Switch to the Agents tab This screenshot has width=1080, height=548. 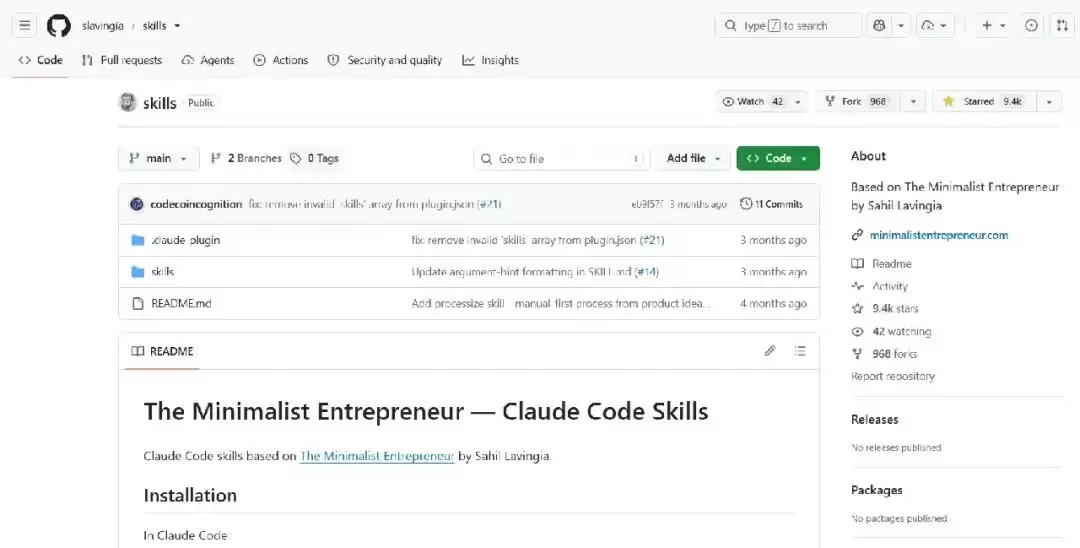(x=207, y=60)
